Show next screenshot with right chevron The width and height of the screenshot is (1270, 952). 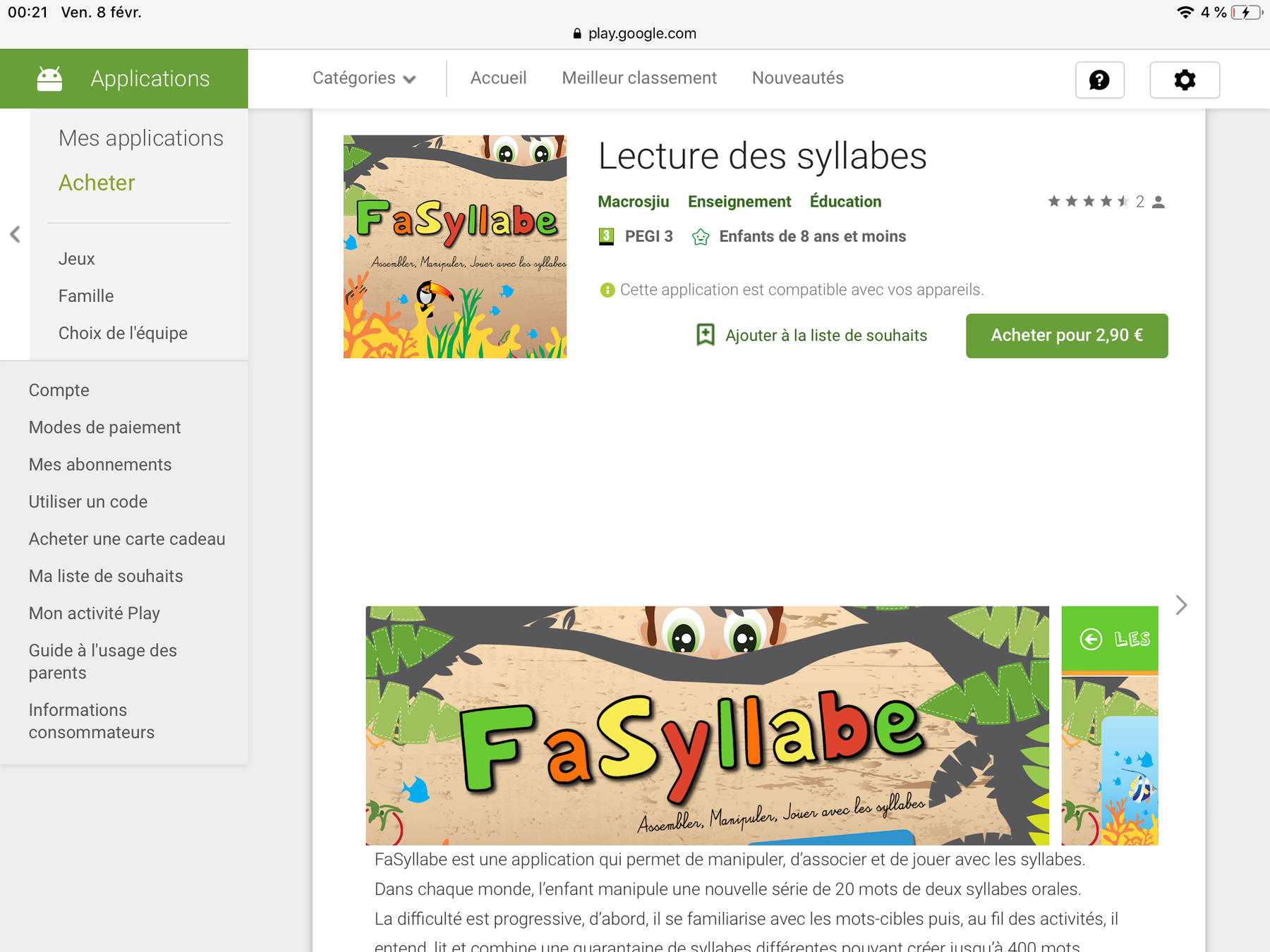tap(1181, 605)
